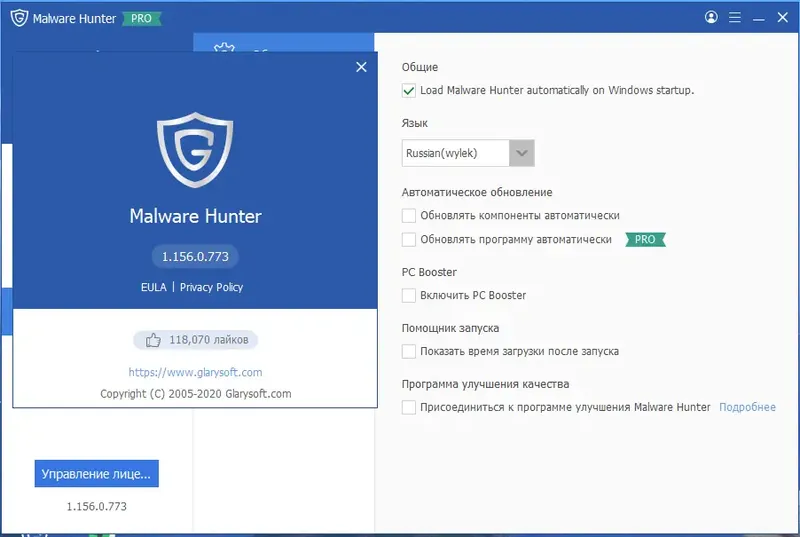Image resolution: width=800 pixels, height=537 pixels.
Task: Click the Malware Hunter shield logo in title bar
Action: 19,18
